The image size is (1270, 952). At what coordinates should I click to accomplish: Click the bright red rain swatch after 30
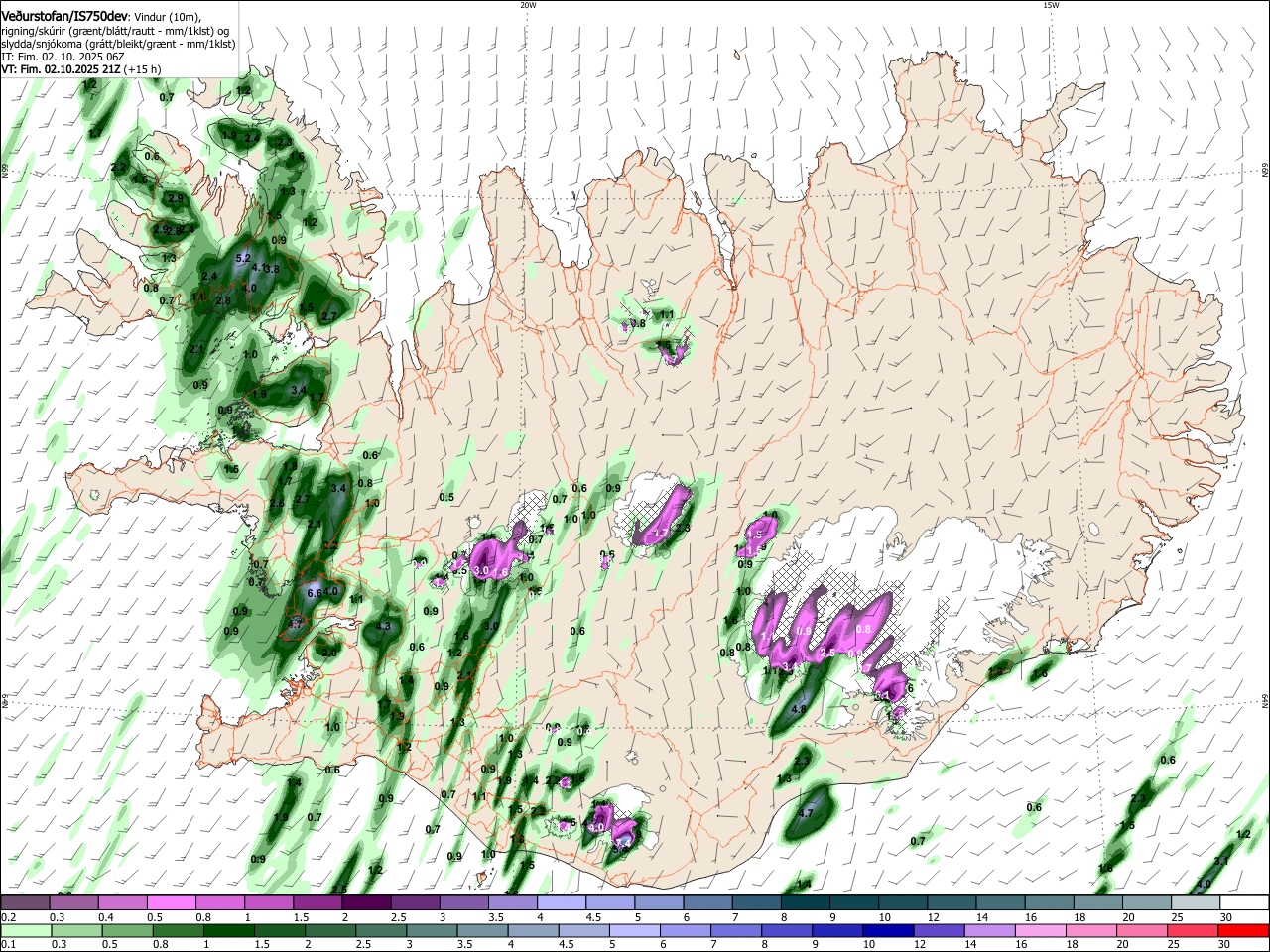[x=1241, y=930]
